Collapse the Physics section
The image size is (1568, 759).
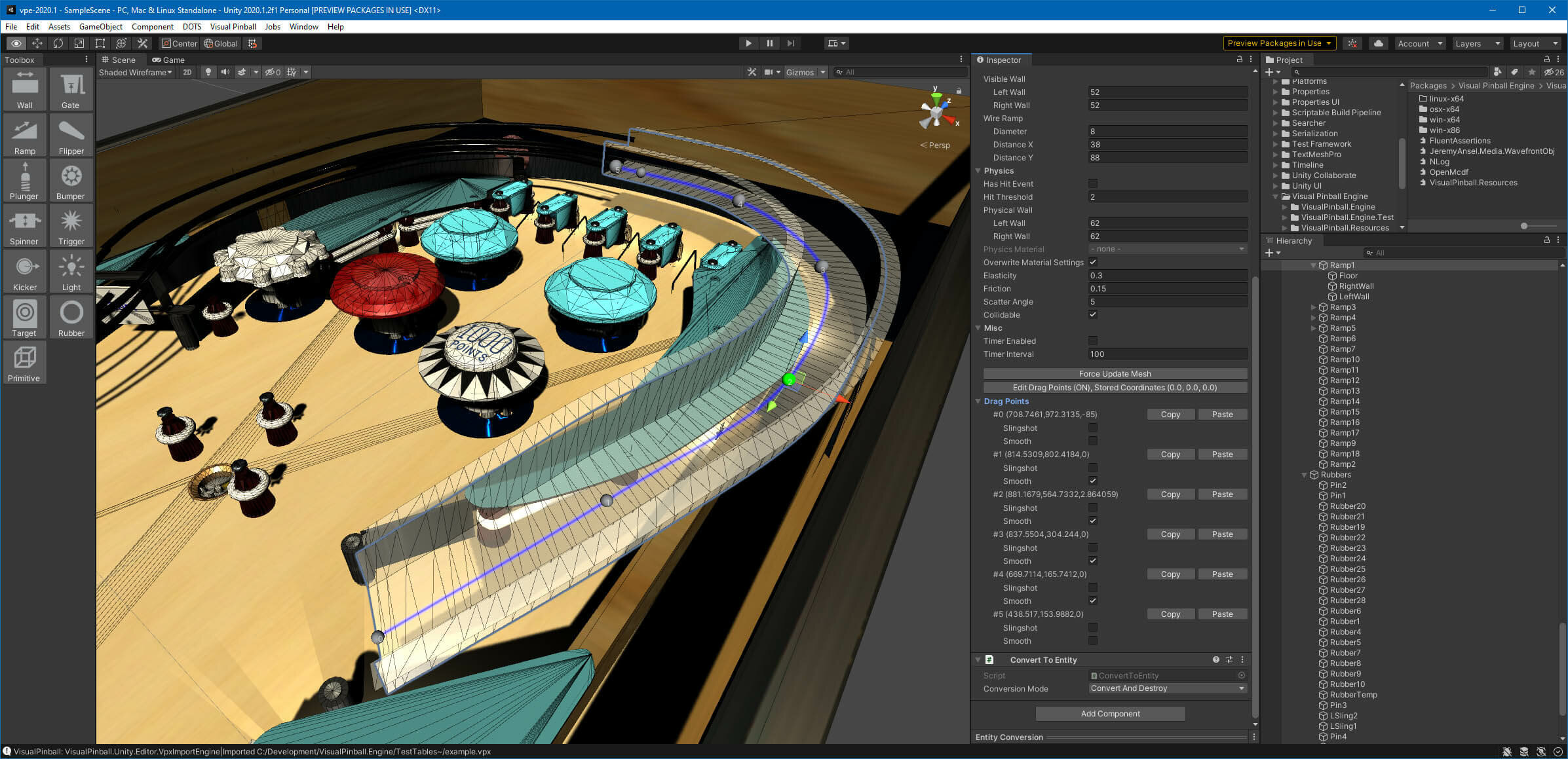(978, 171)
